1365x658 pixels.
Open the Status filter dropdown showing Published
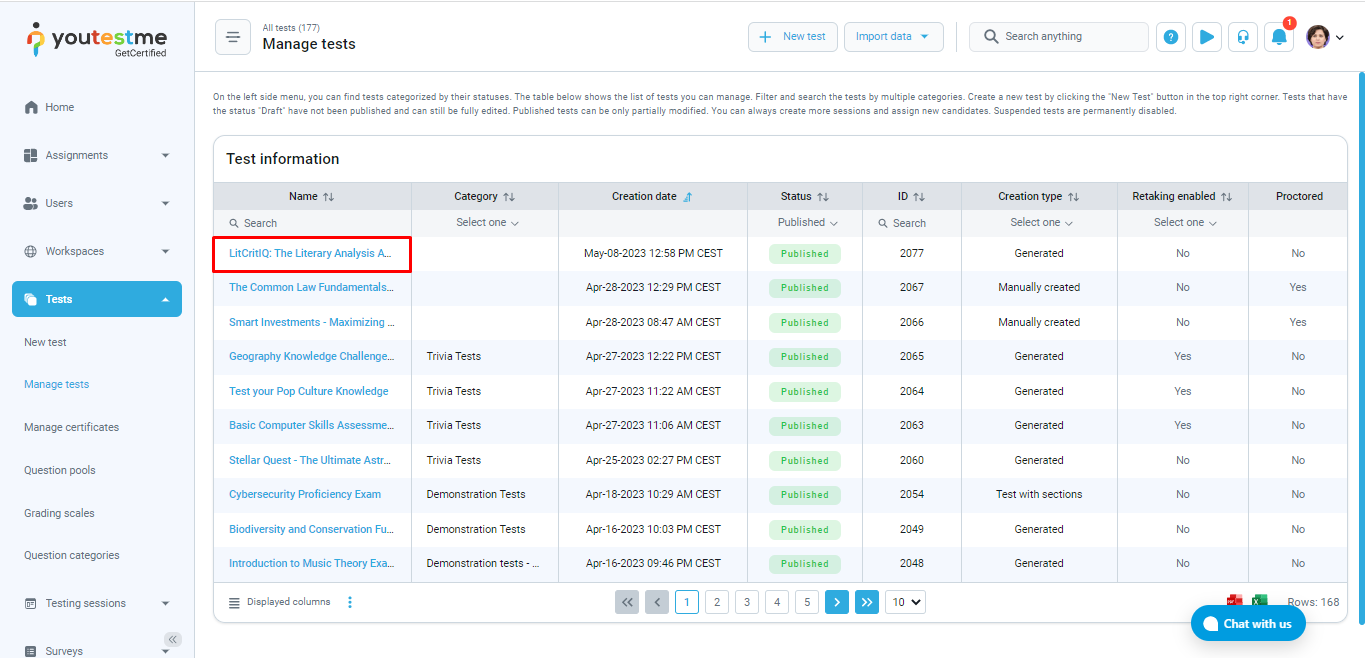point(807,223)
